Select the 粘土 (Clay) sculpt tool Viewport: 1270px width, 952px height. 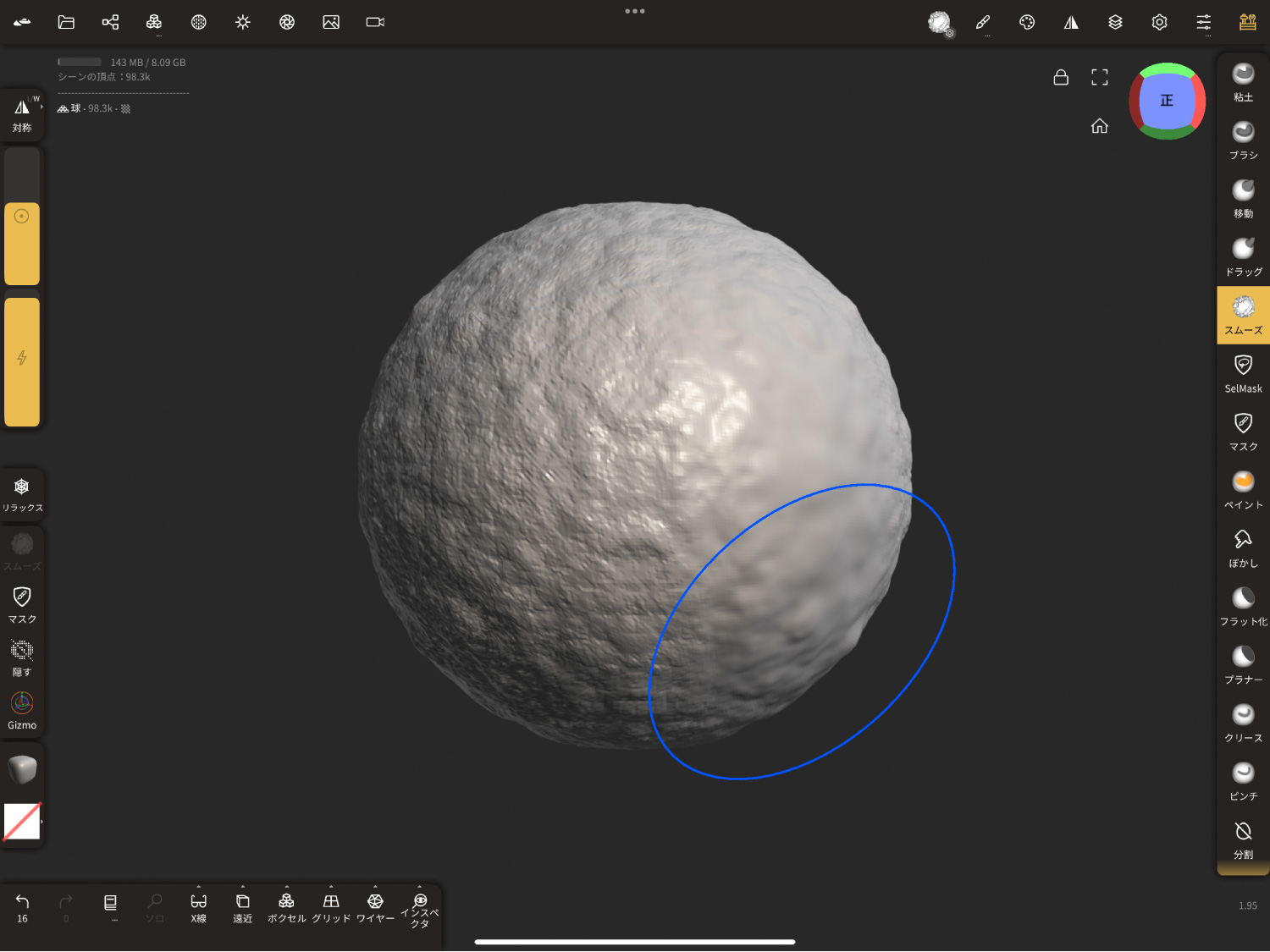(x=1243, y=82)
